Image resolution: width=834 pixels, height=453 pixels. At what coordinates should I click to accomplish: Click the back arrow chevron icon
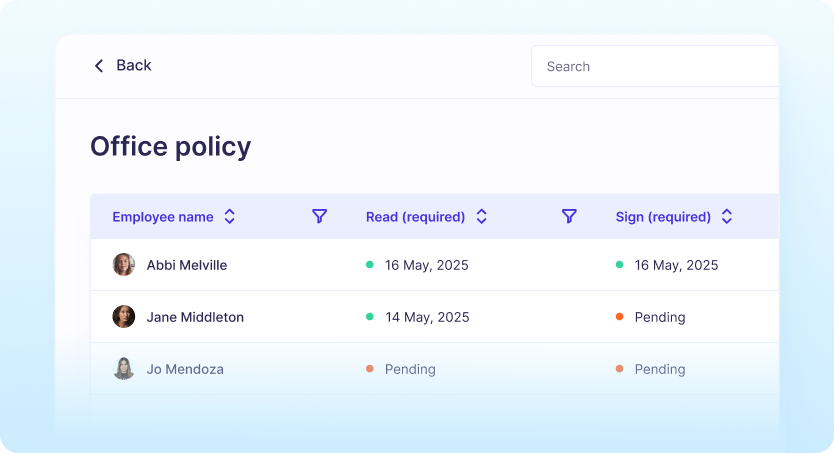[x=98, y=66]
